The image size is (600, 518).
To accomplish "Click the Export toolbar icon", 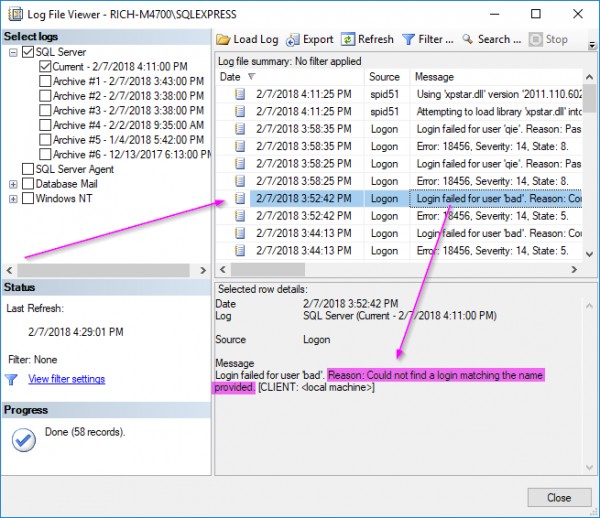I will pyautogui.click(x=293, y=39).
